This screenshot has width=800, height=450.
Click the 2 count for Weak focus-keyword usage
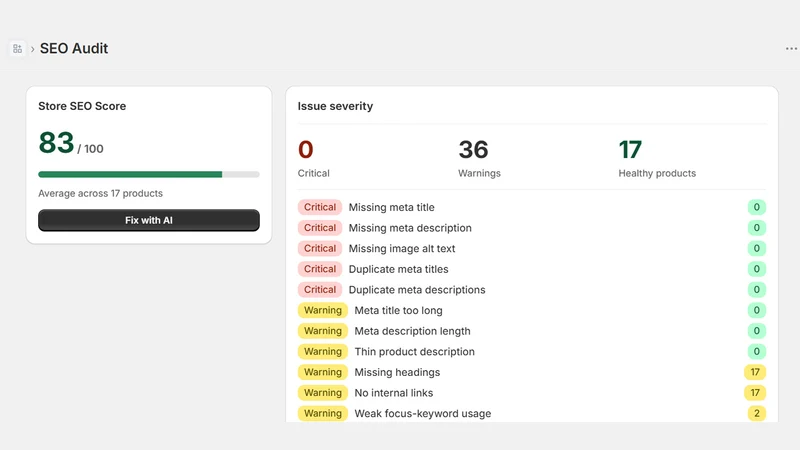pyautogui.click(x=757, y=413)
